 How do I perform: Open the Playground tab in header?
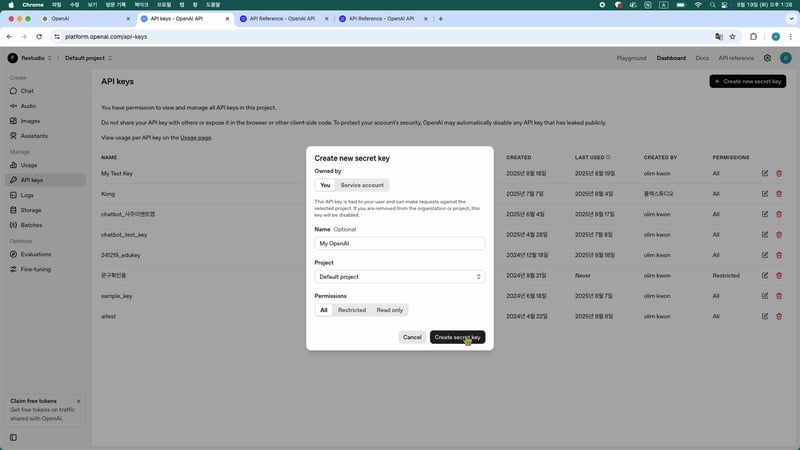click(x=631, y=58)
